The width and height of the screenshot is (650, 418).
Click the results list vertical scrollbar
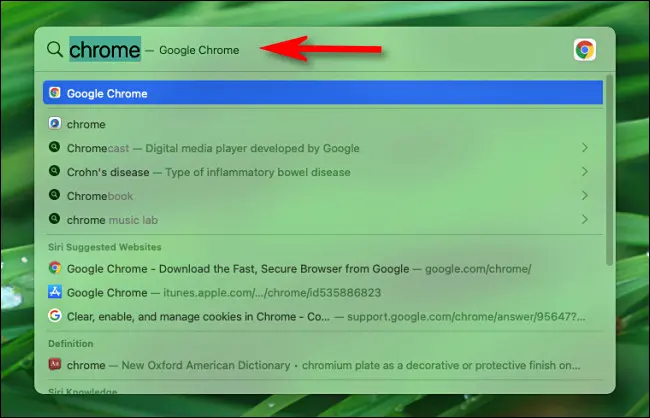[609, 170]
